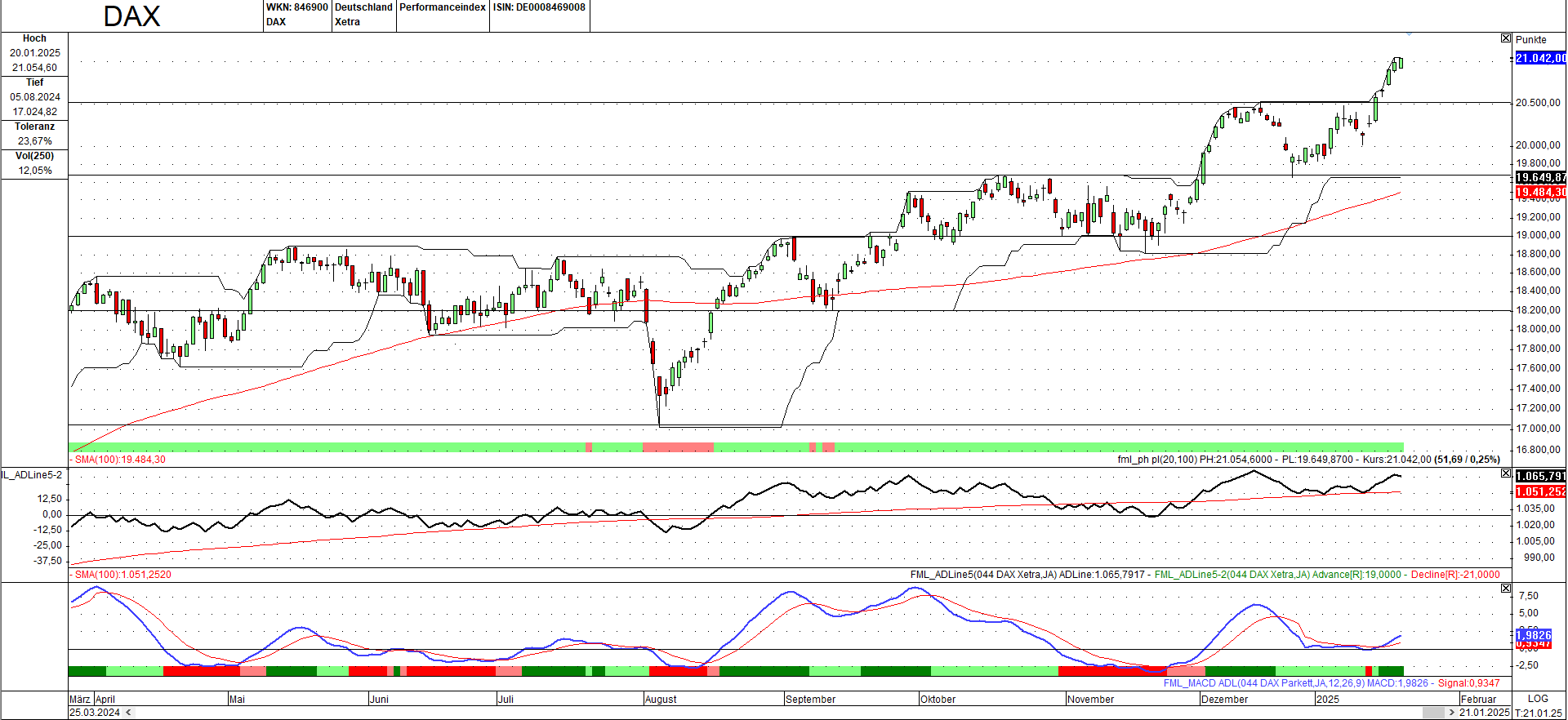Select the Dezember marker on the time axis

coord(1224,700)
